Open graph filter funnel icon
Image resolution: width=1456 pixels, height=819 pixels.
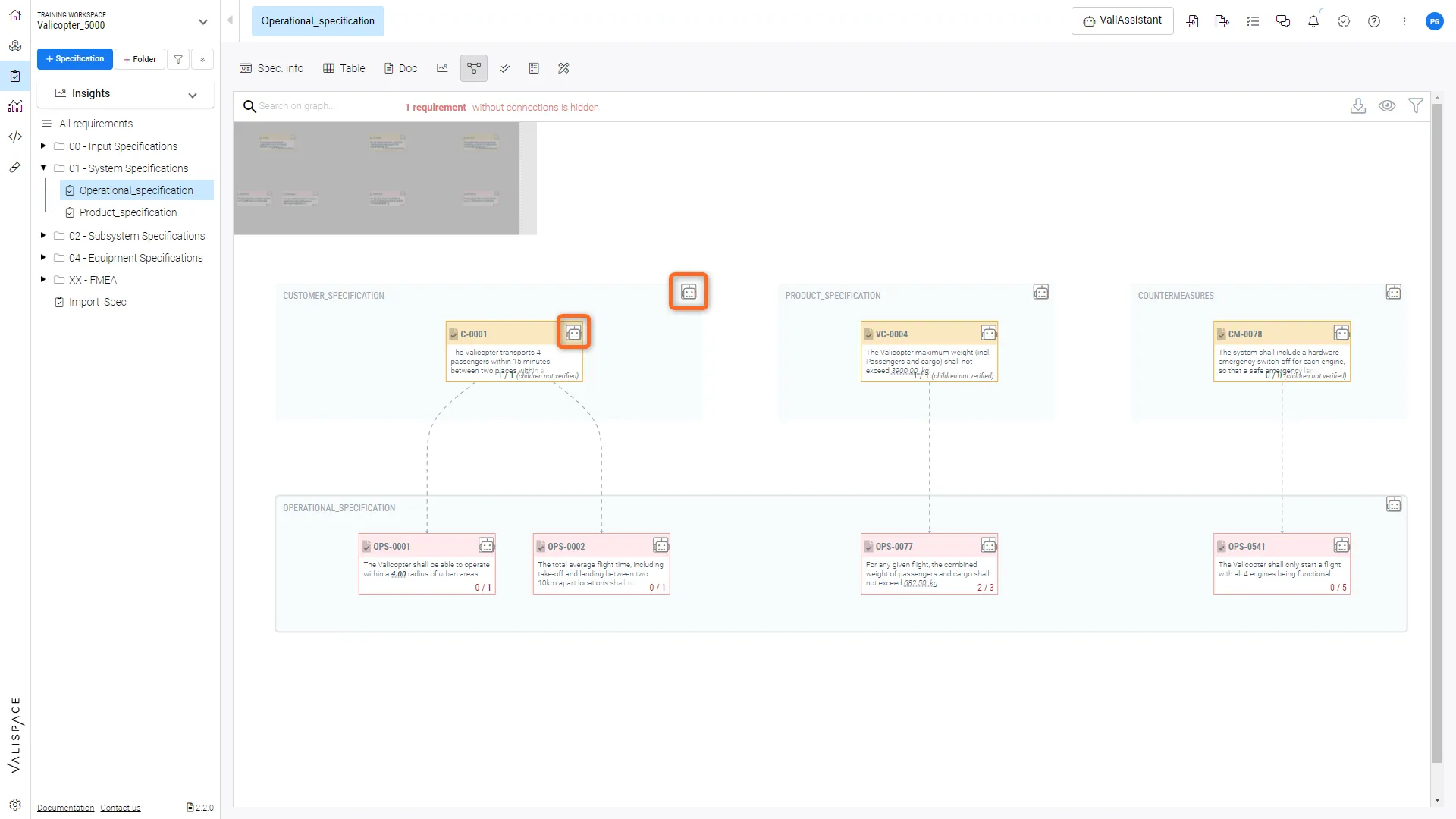click(x=1415, y=106)
